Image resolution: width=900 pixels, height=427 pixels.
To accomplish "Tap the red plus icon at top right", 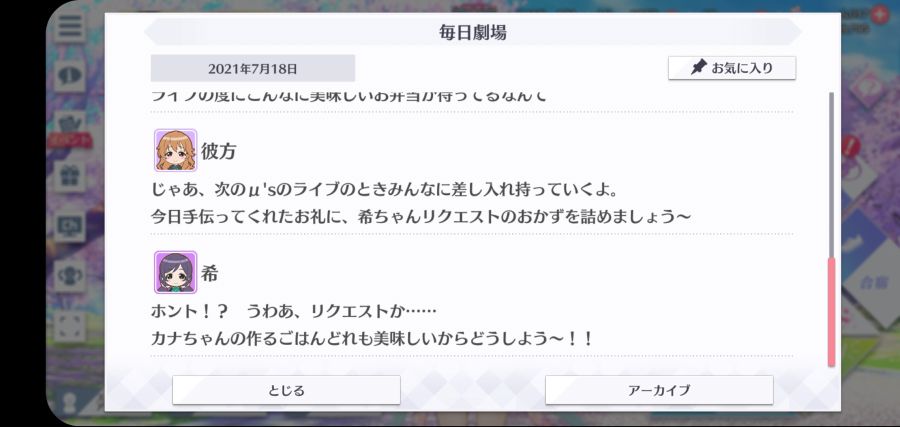I will 879,14.
